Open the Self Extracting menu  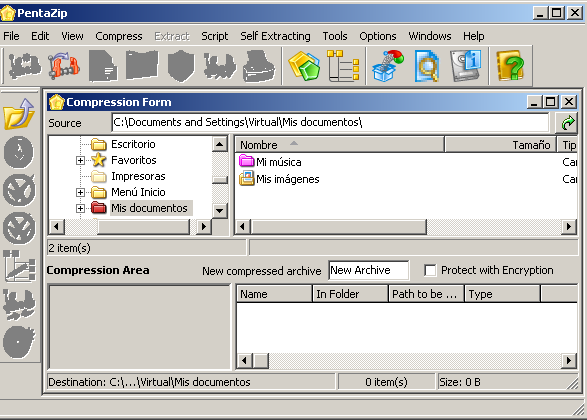click(x=275, y=36)
